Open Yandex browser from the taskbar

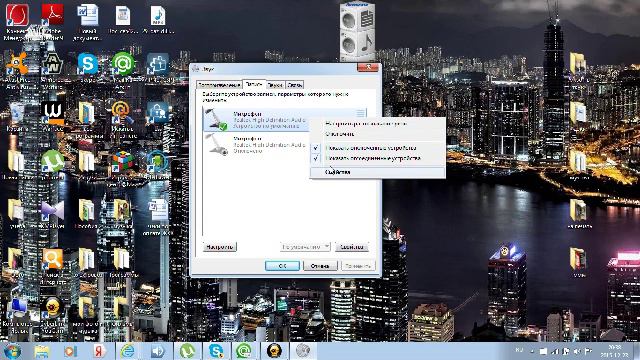[99, 351]
